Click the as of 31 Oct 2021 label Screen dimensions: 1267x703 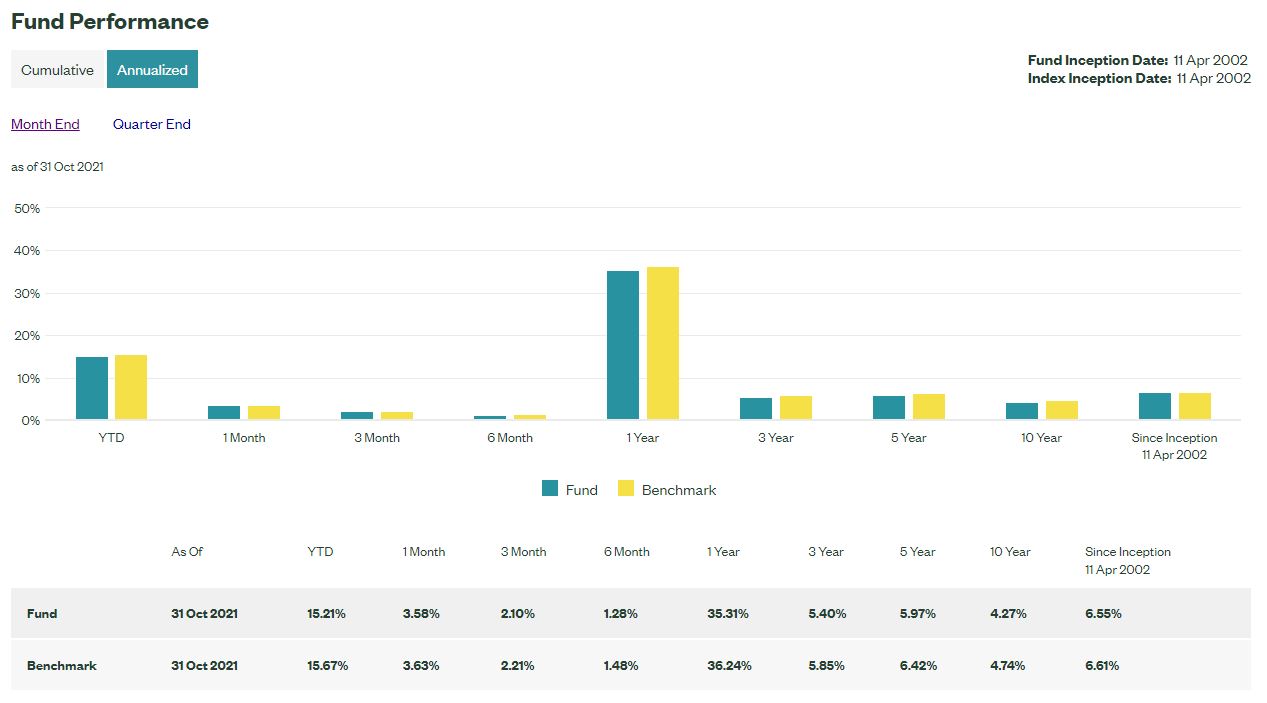pos(56,167)
